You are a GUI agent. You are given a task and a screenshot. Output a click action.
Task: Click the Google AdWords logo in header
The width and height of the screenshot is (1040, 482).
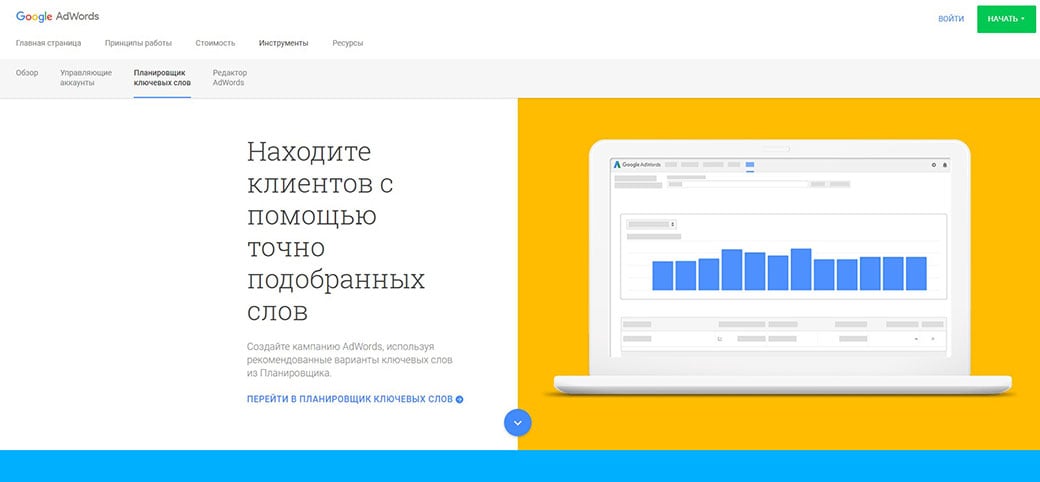[x=57, y=17]
